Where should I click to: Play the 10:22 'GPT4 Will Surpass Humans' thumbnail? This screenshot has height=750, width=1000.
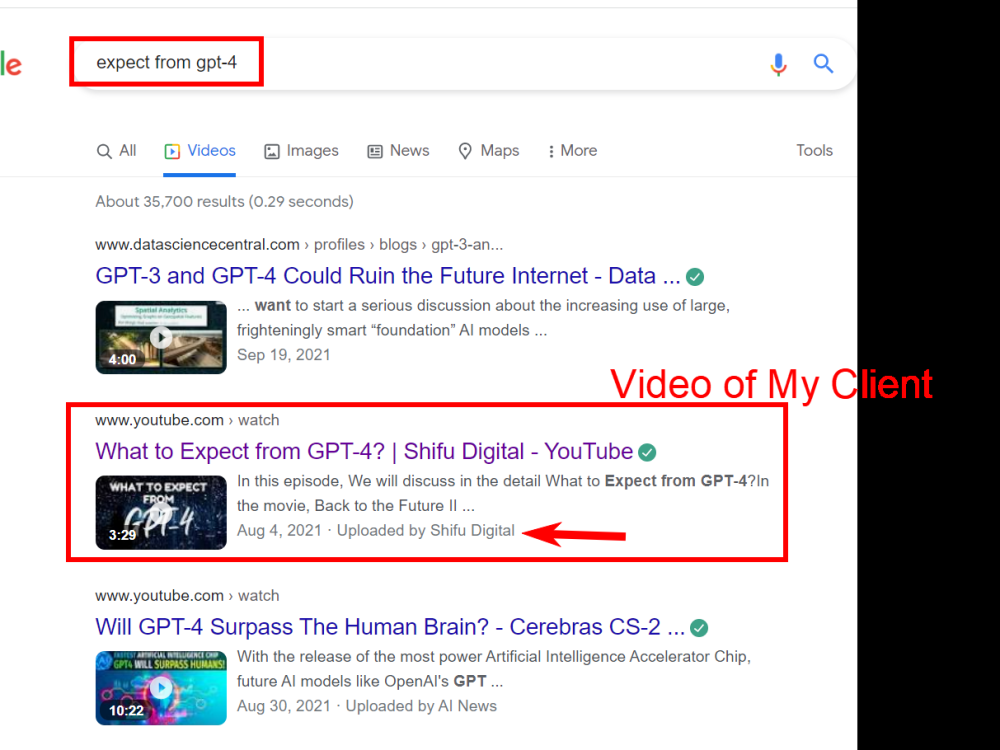click(x=161, y=688)
